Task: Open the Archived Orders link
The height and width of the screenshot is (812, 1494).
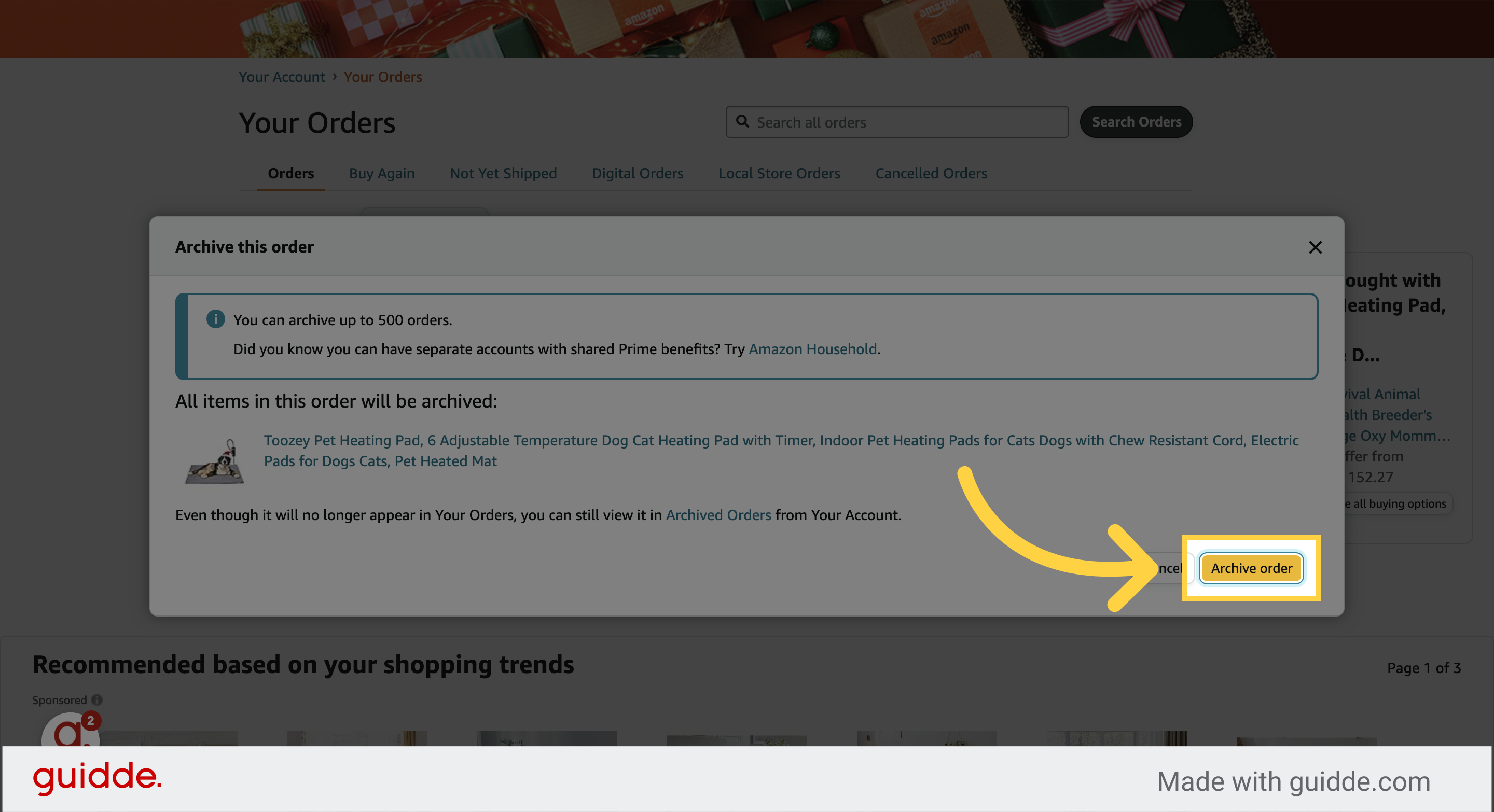Action: 718,515
